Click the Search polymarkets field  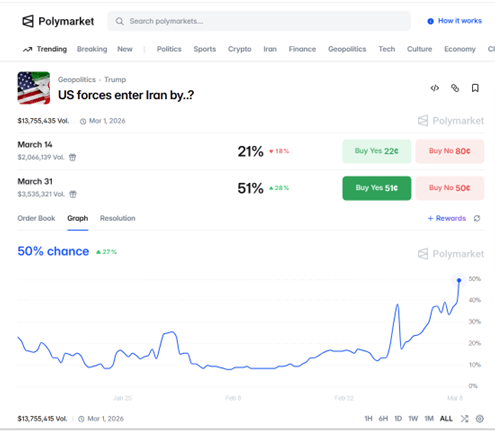point(259,21)
